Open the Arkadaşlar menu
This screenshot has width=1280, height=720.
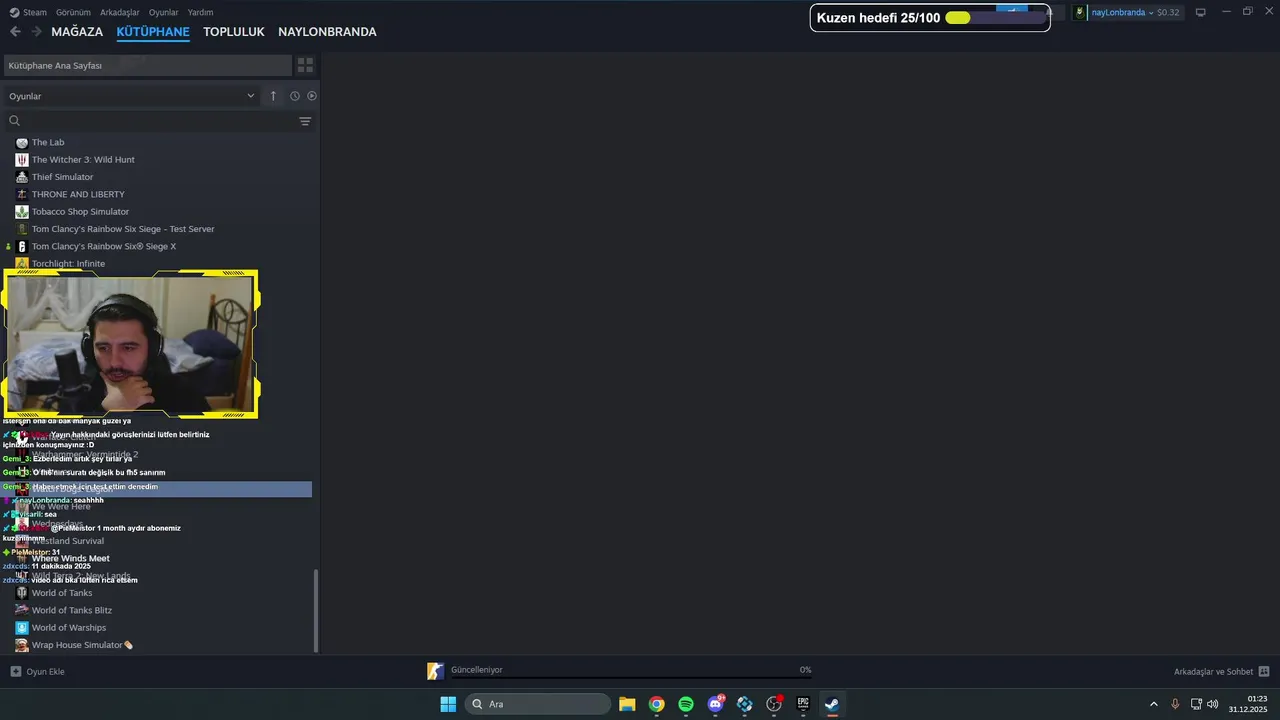(x=120, y=12)
